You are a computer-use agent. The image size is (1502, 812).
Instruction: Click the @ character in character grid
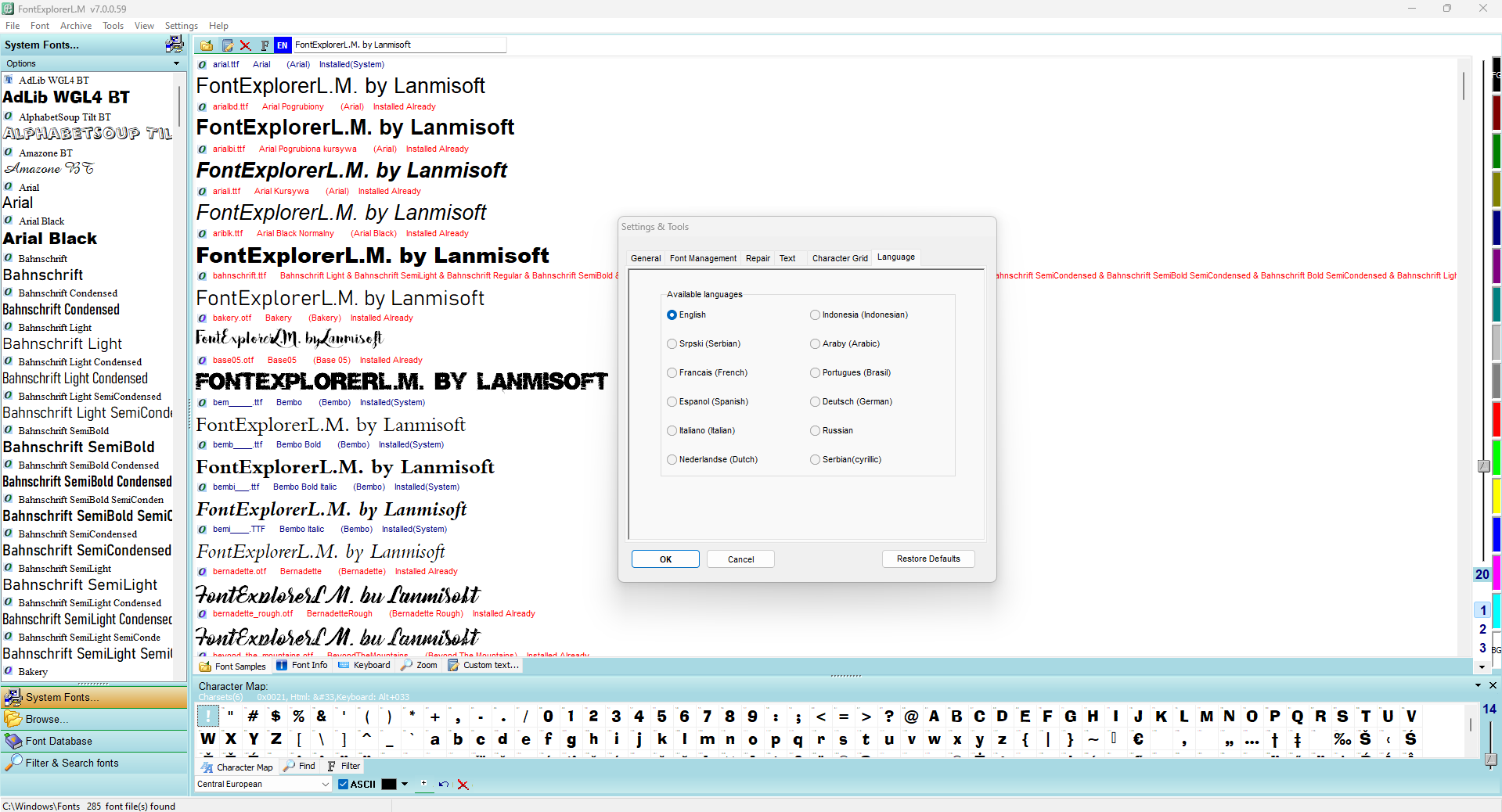911,716
